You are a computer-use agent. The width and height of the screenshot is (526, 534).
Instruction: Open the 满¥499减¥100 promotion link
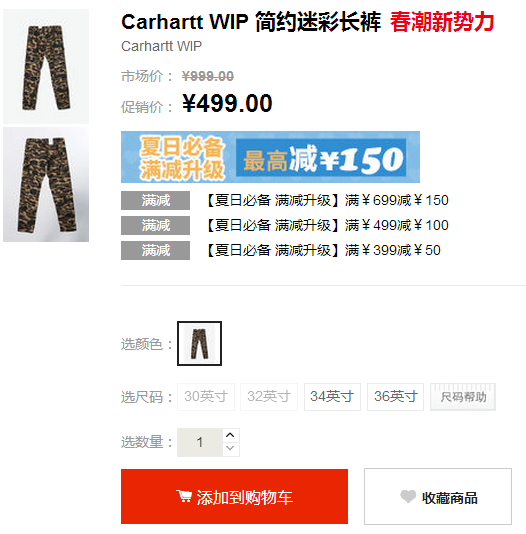pos(328,225)
